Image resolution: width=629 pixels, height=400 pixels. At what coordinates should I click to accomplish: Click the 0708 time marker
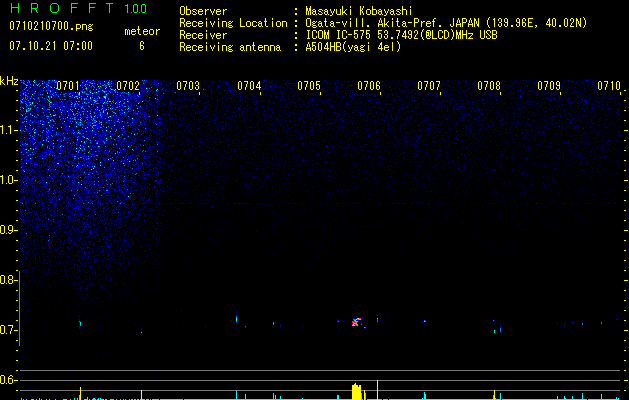[x=489, y=86]
